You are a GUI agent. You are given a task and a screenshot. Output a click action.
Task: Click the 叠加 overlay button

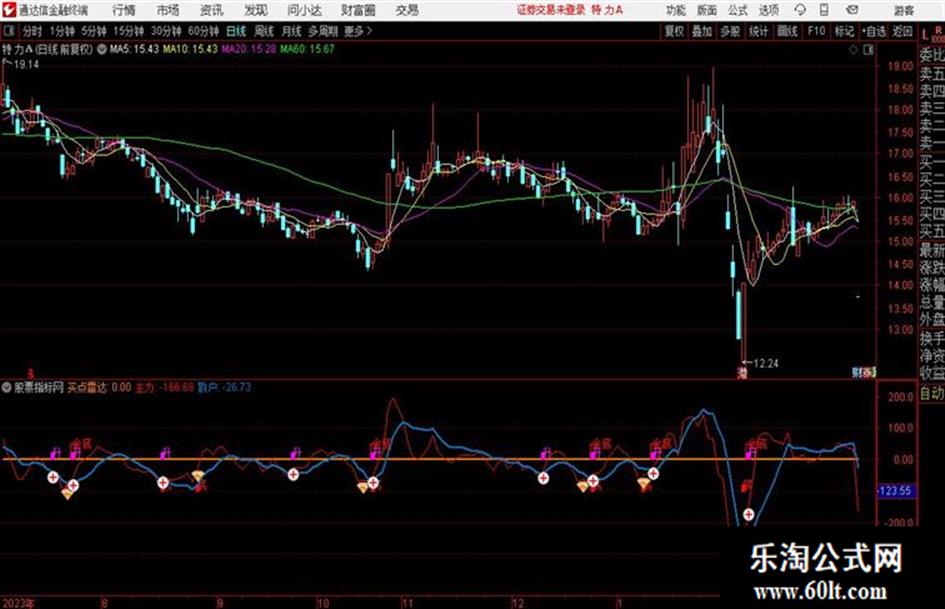click(x=702, y=31)
